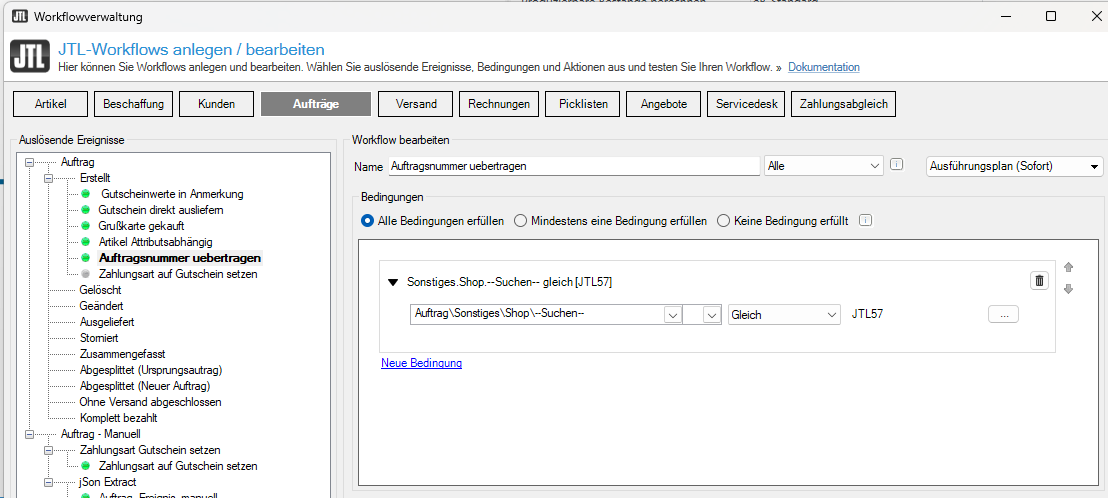1108x498 pixels.
Task: Collapse the Auftrag tree node
Action: (29, 162)
